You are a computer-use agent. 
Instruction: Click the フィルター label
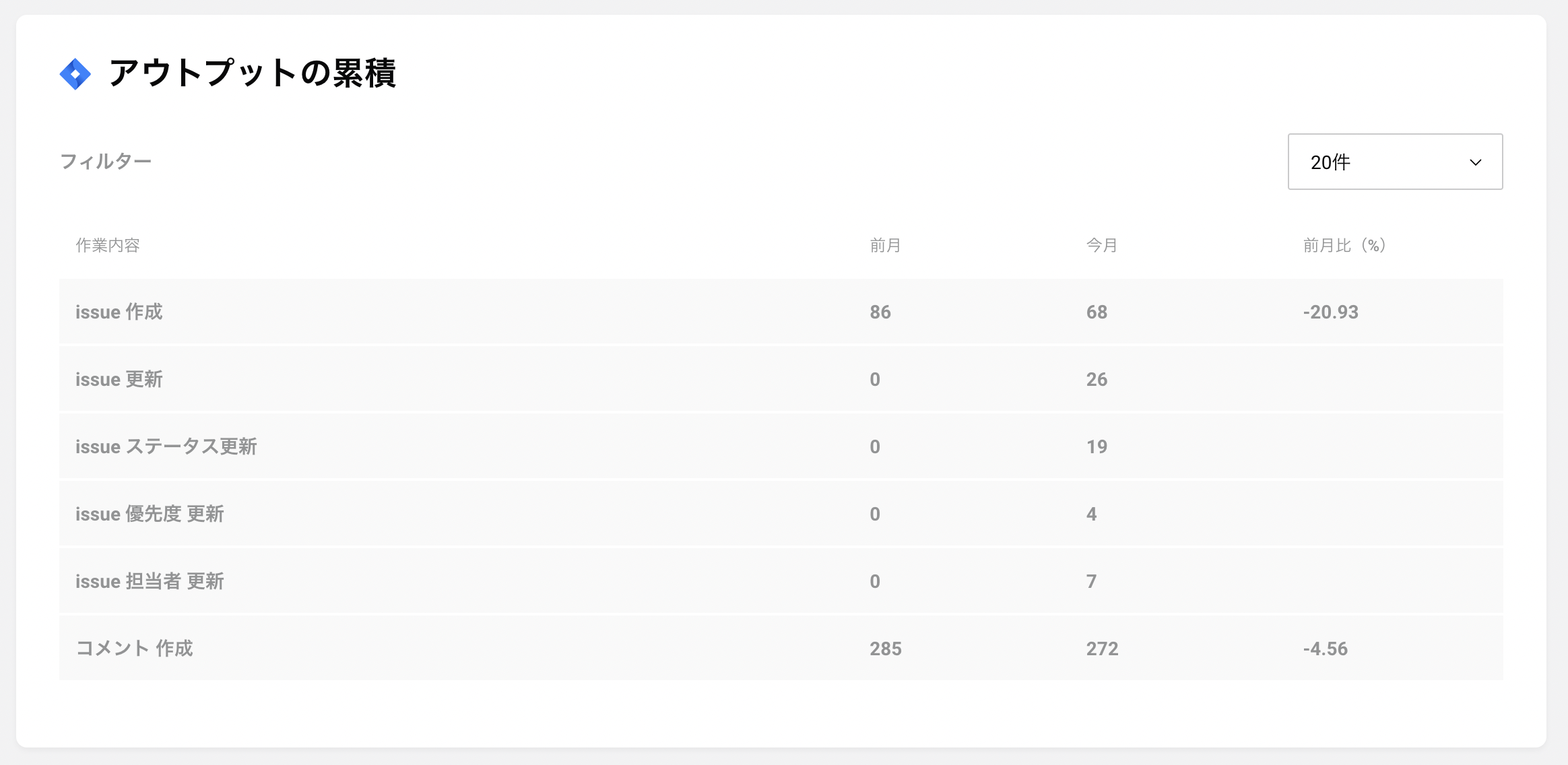106,162
